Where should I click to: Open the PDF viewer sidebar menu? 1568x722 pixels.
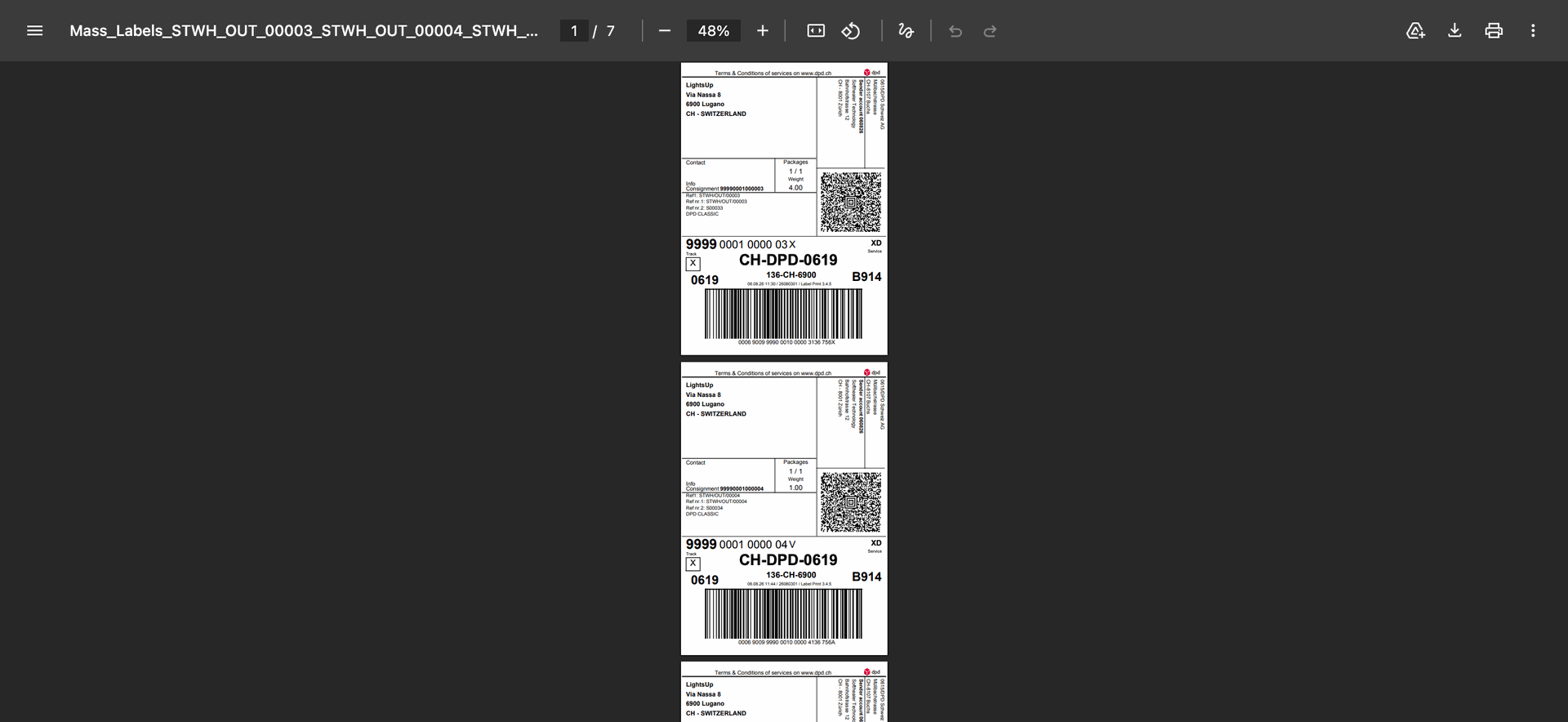coord(34,31)
